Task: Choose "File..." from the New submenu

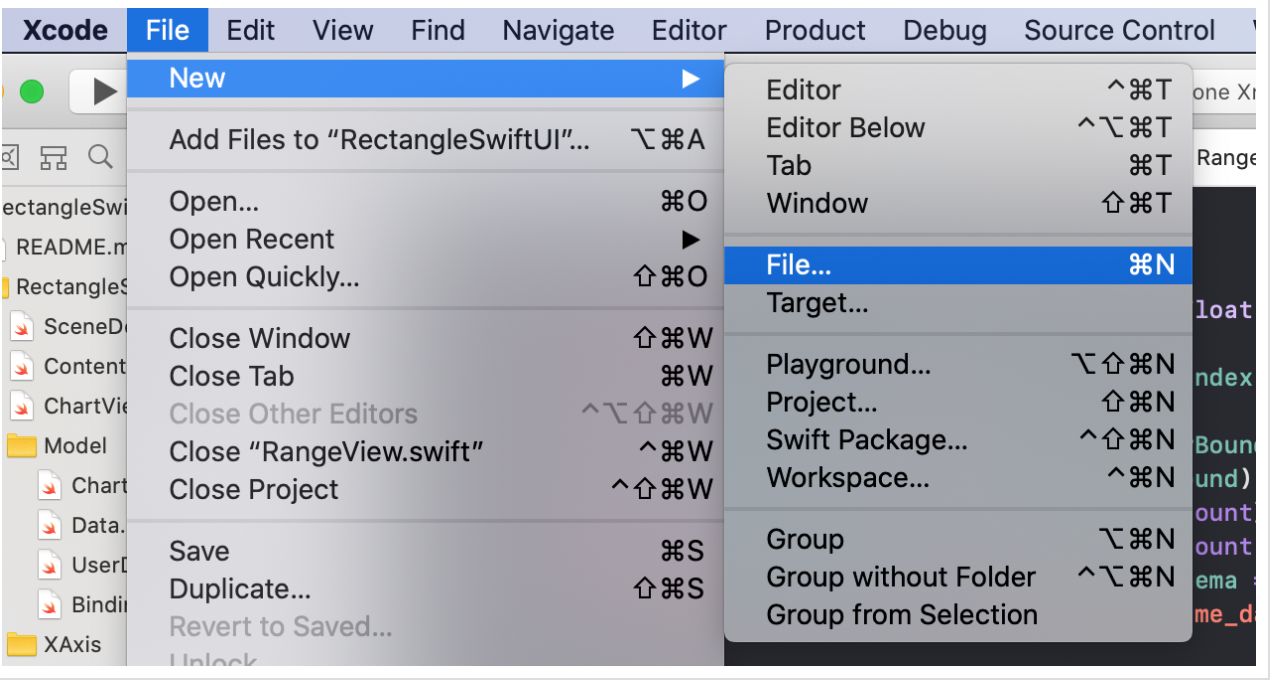Action: pyautogui.click(x=800, y=264)
